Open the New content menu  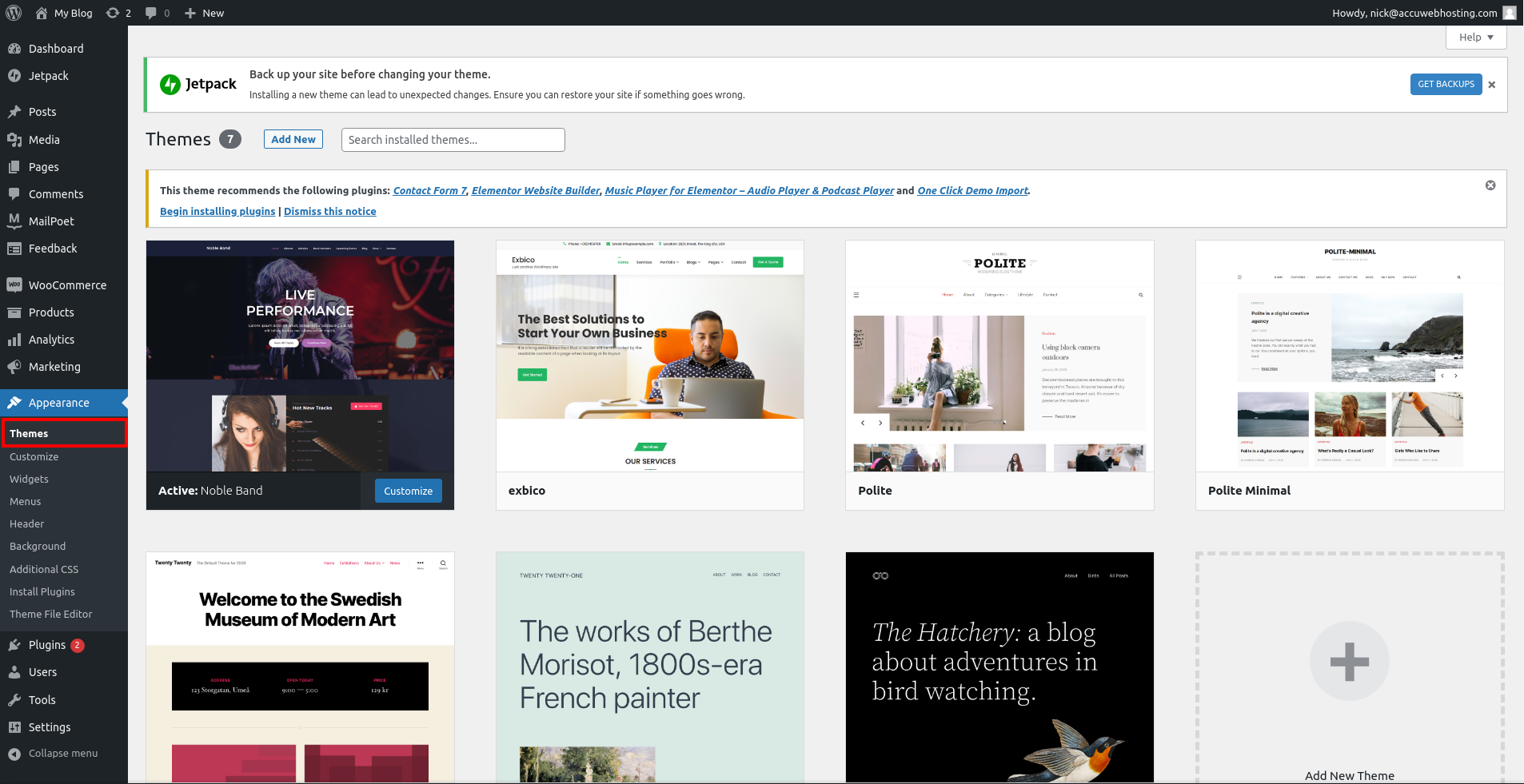[204, 13]
